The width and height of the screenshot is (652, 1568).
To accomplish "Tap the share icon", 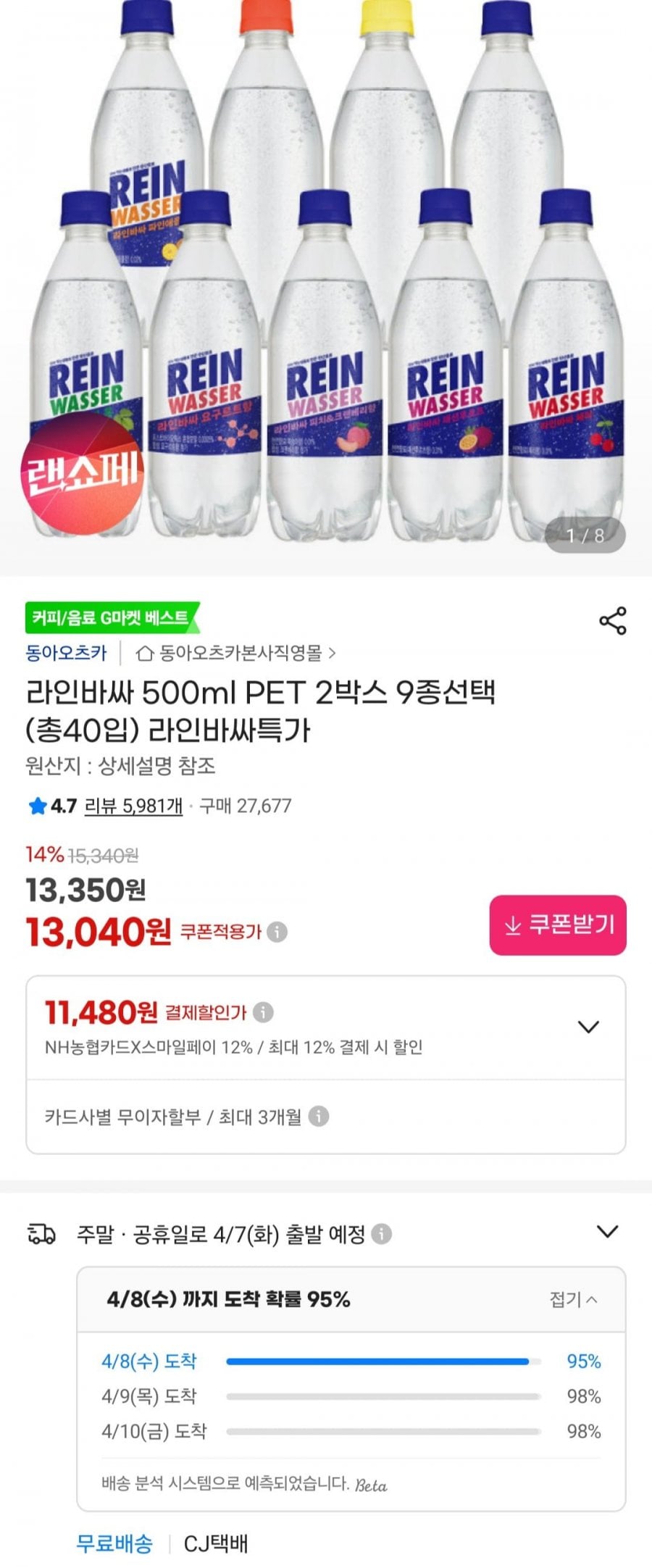I will click(612, 621).
